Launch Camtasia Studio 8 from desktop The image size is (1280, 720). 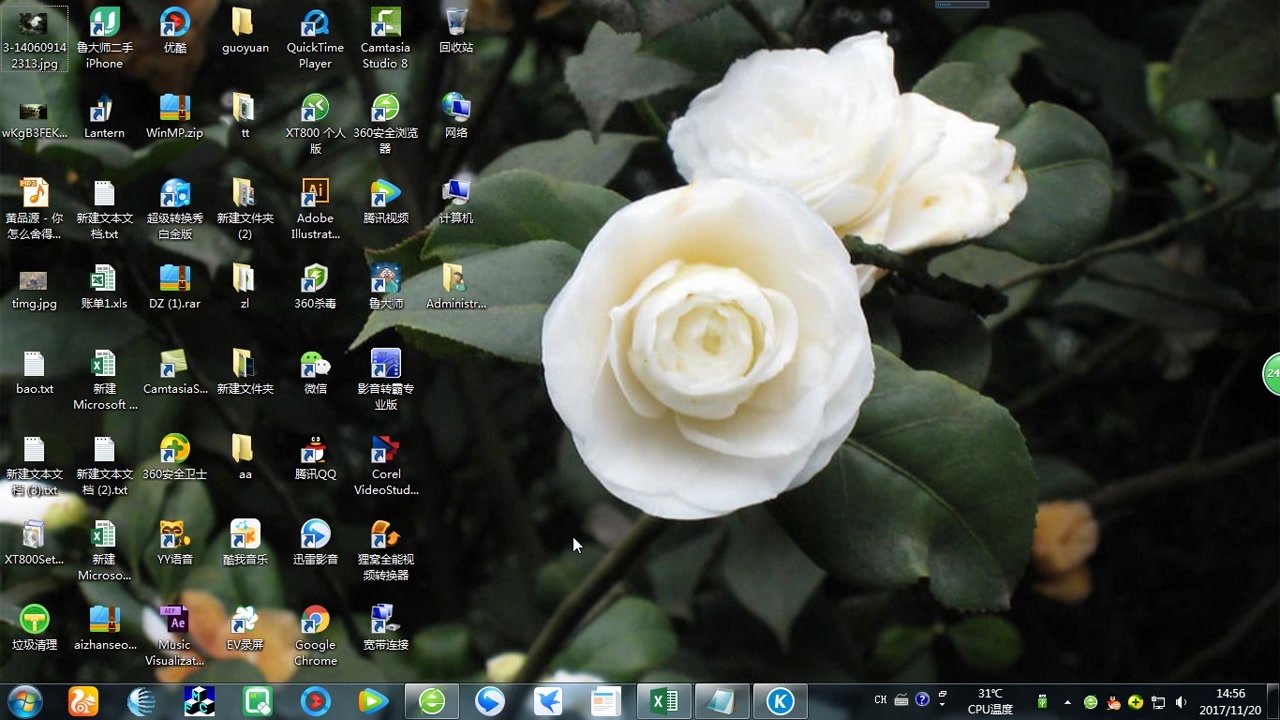pos(385,38)
